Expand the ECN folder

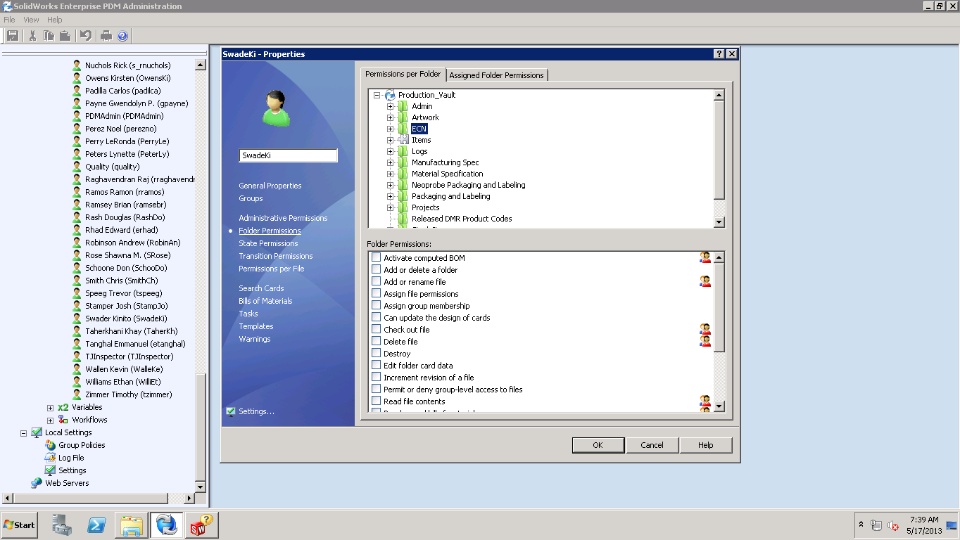[390, 129]
